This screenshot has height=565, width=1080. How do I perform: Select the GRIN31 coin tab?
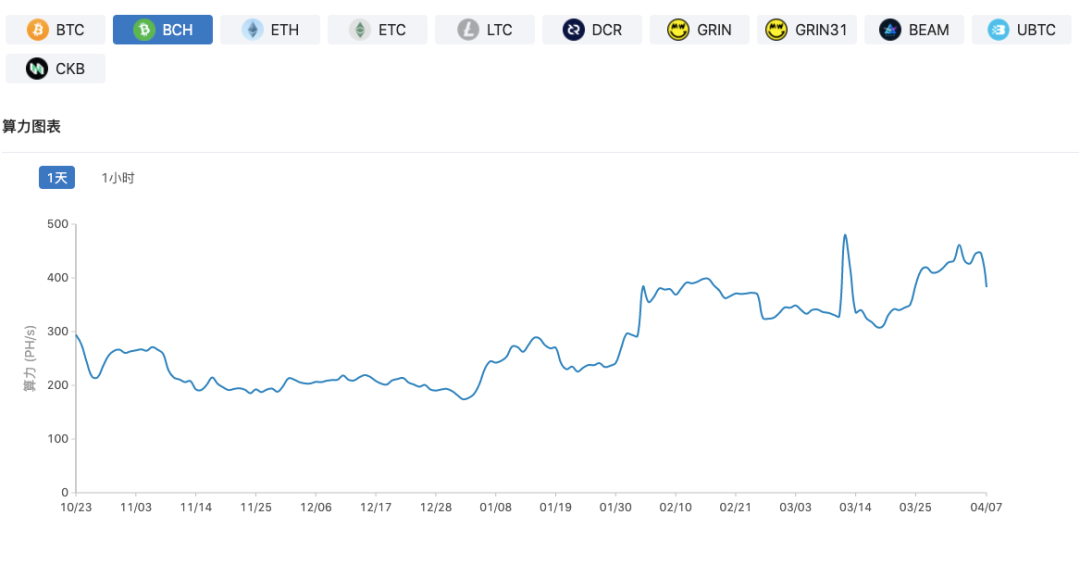[x=808, y=30]
